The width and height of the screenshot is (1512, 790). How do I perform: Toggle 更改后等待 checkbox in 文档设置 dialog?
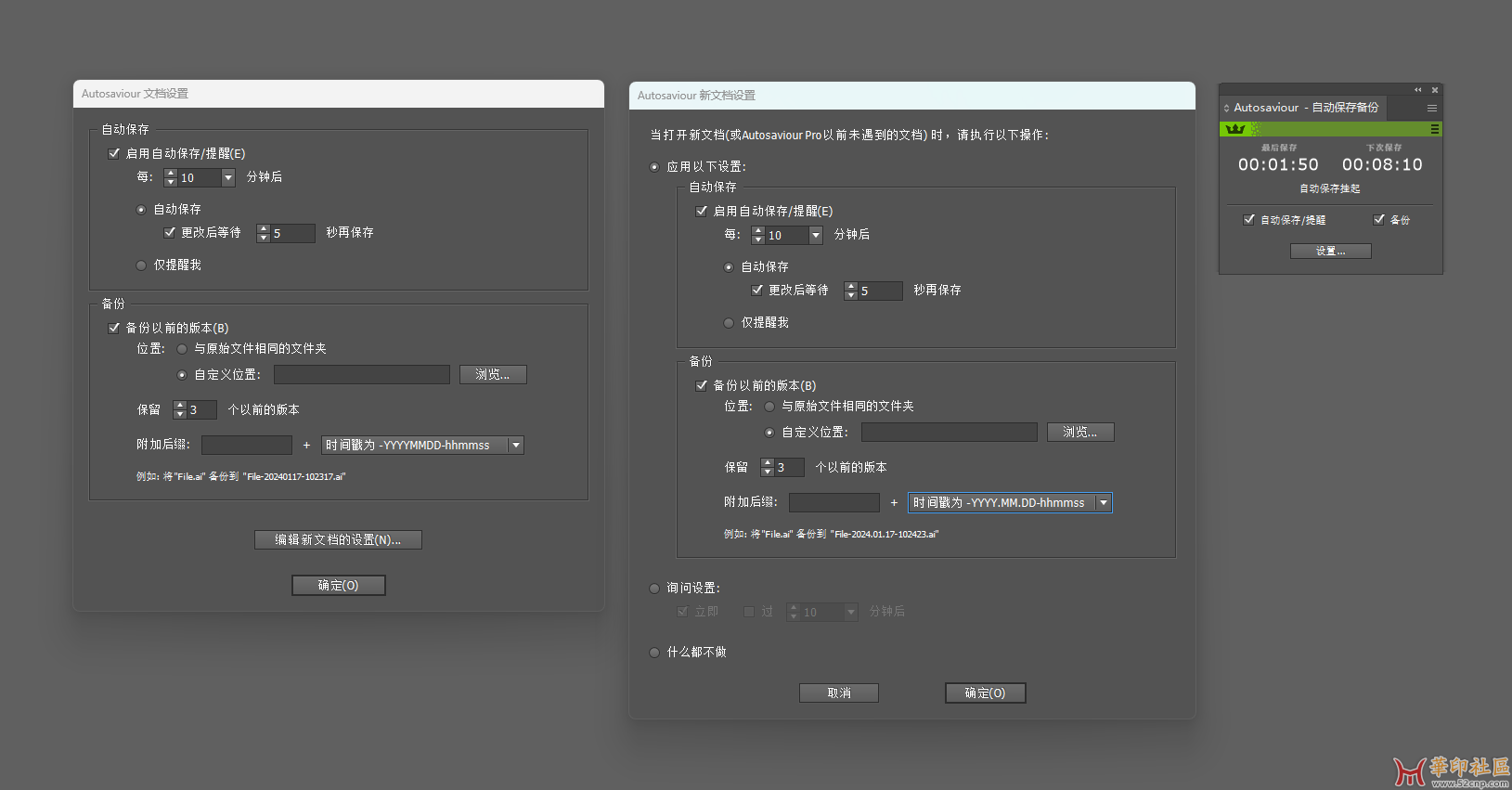click(x=170, y=232)
